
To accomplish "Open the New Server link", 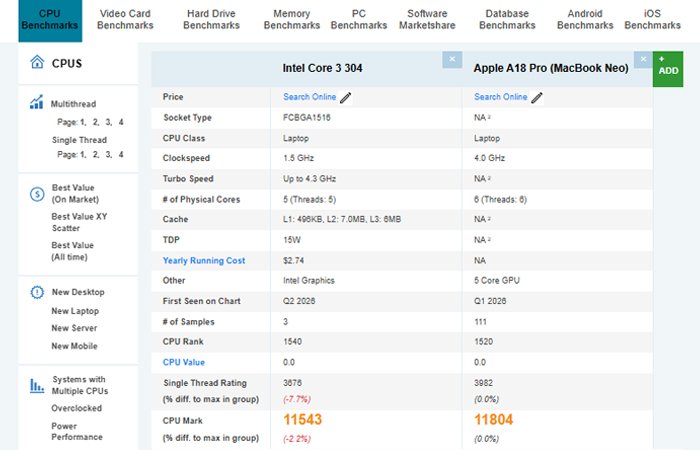I will click(74, 328).
